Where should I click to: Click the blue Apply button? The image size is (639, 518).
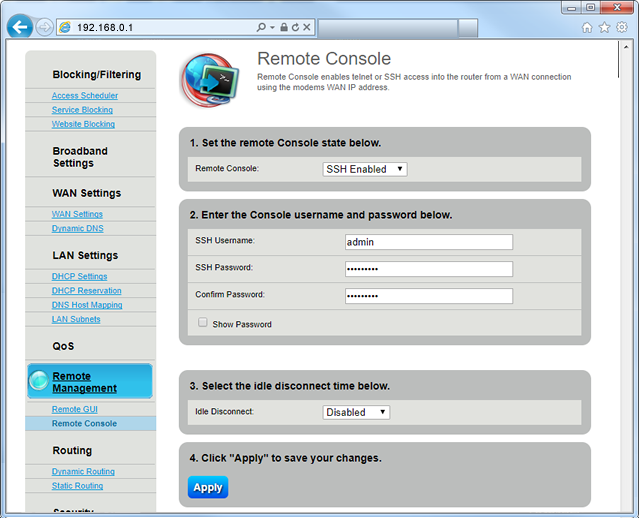click(x=208, y=487)
